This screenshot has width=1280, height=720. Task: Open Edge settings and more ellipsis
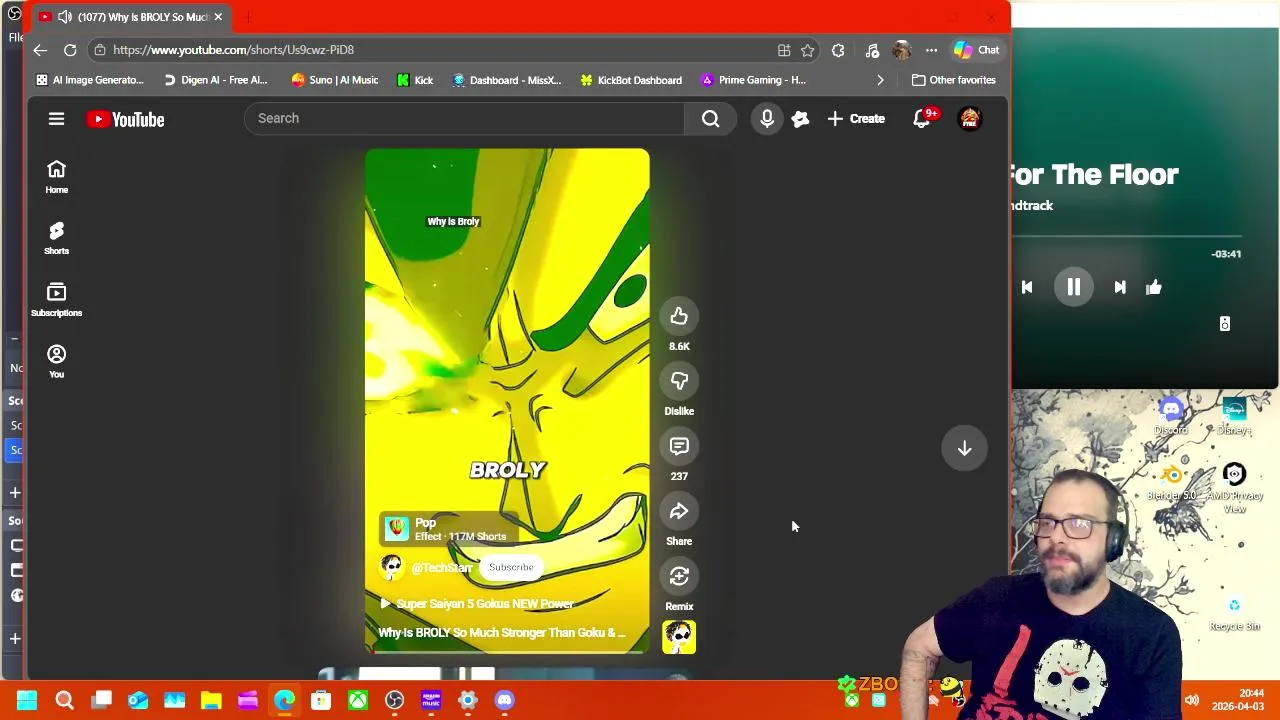(x=931, y=50)
